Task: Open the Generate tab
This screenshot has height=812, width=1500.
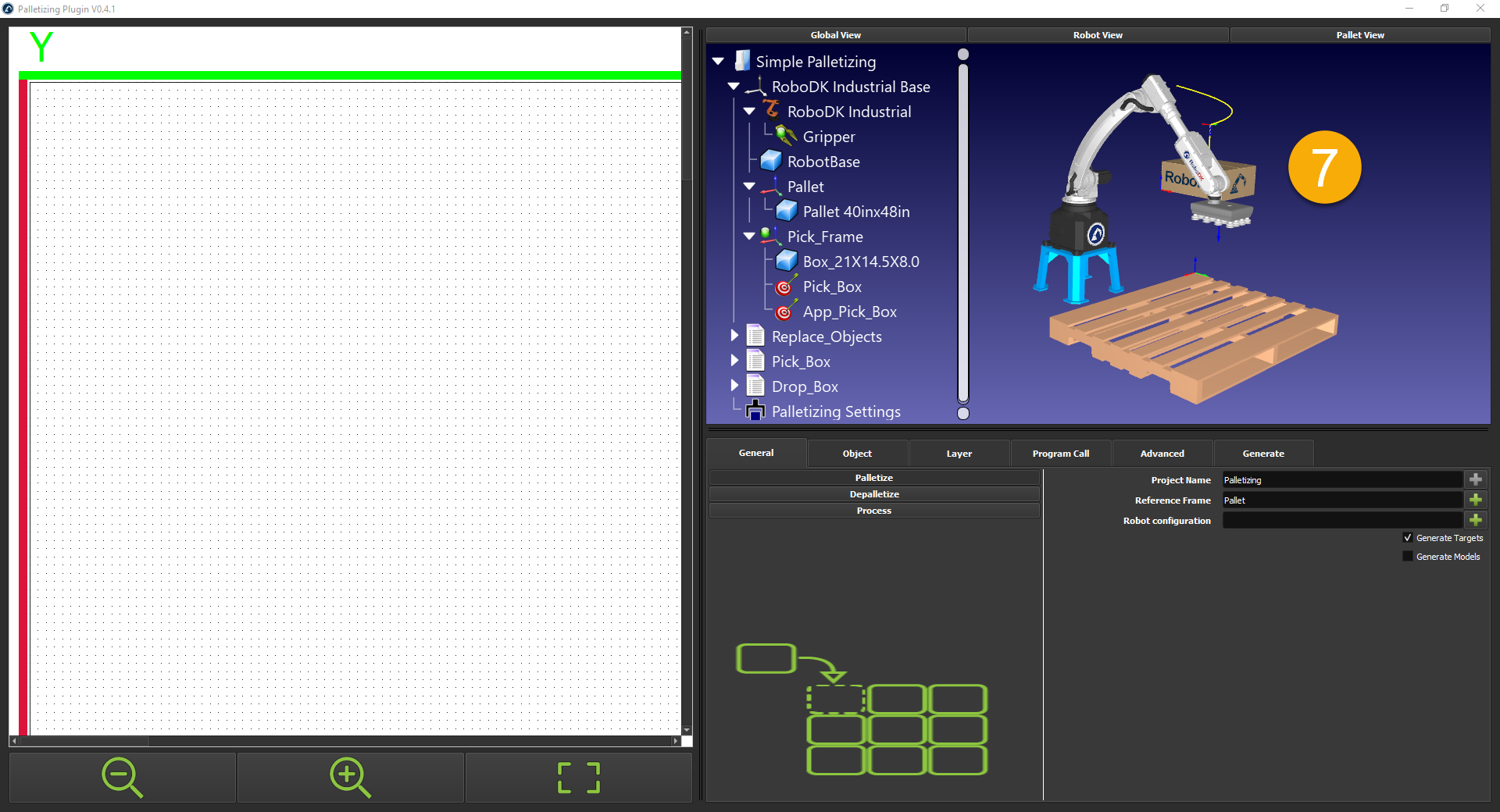Action: point(1262,454)
